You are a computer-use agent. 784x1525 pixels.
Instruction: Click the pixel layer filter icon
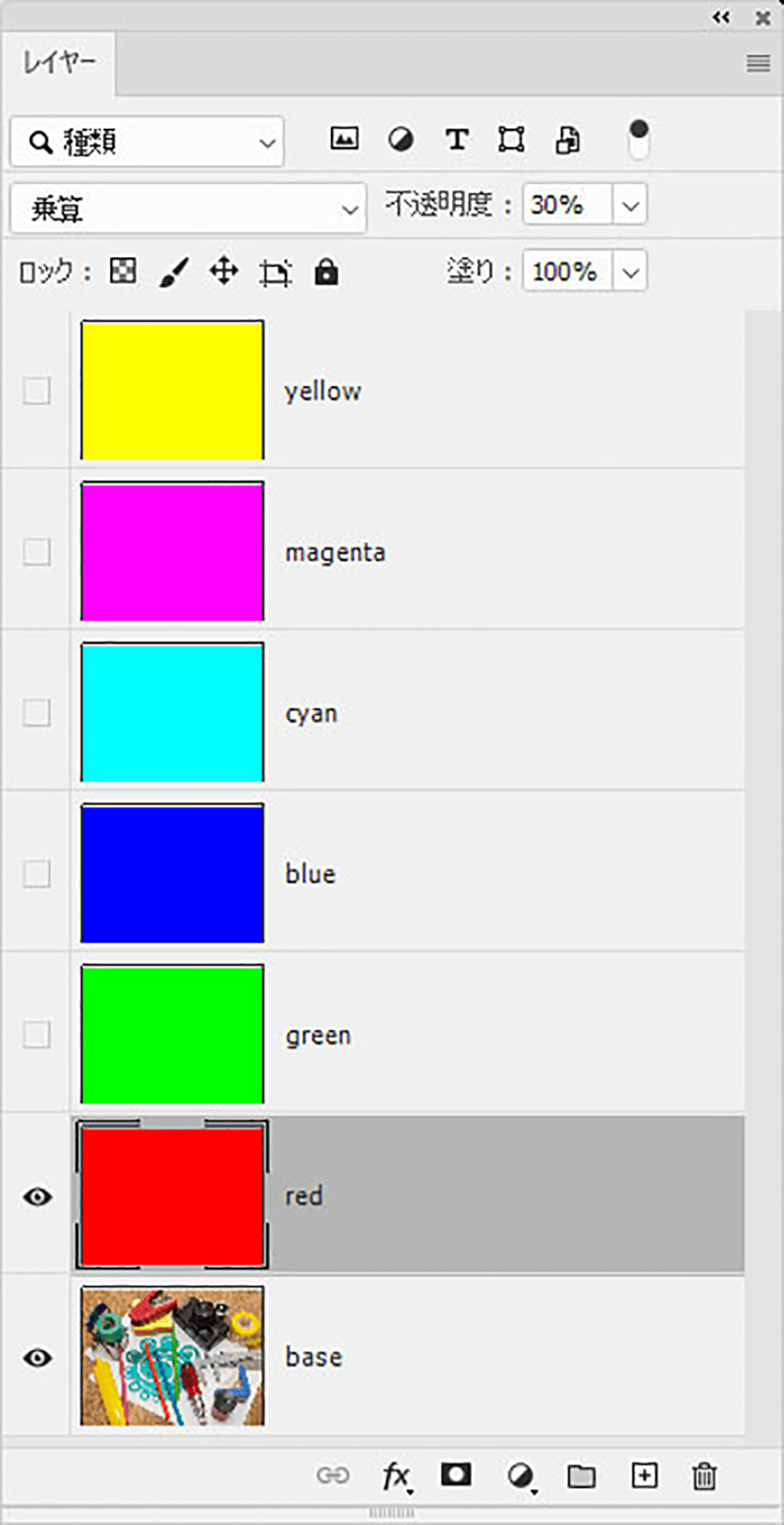(x=344, y=139)
